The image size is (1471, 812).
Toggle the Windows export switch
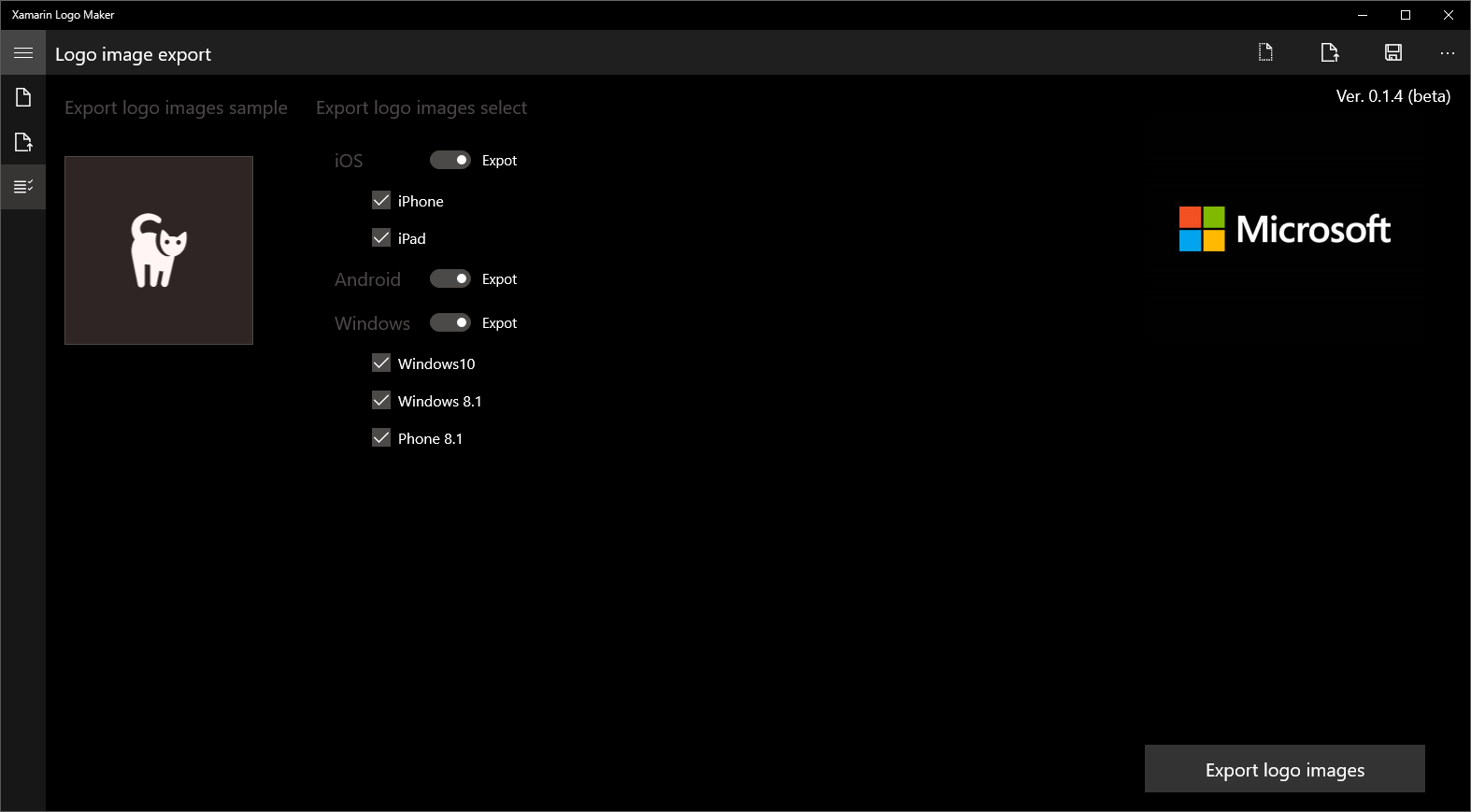click(450, 322)
